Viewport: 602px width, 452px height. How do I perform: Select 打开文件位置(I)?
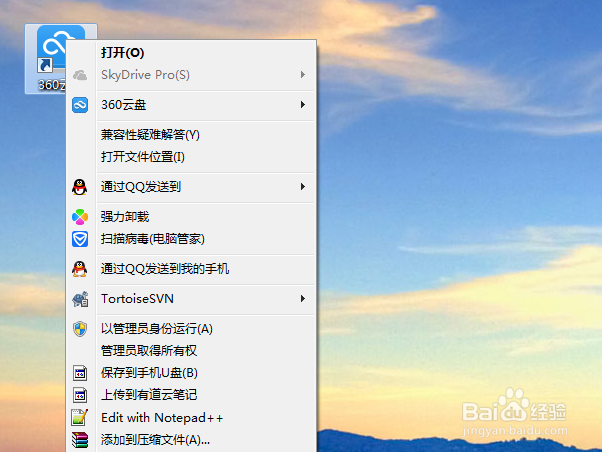tap(191, 157)
